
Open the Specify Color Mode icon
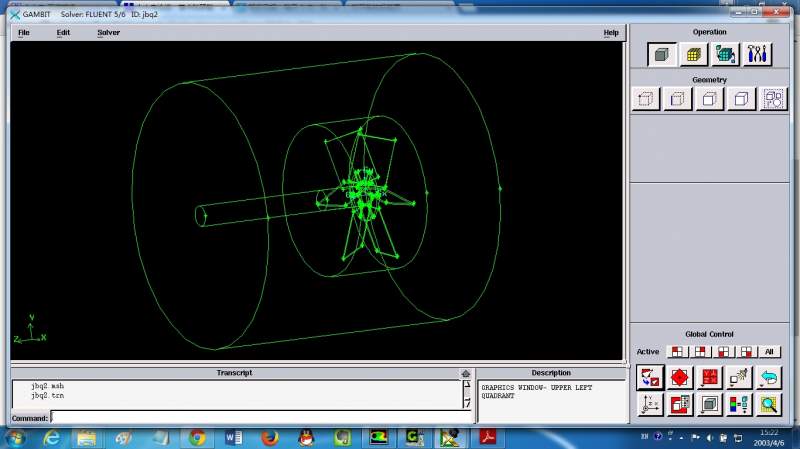pyautogui.click(x=739, y=405)
